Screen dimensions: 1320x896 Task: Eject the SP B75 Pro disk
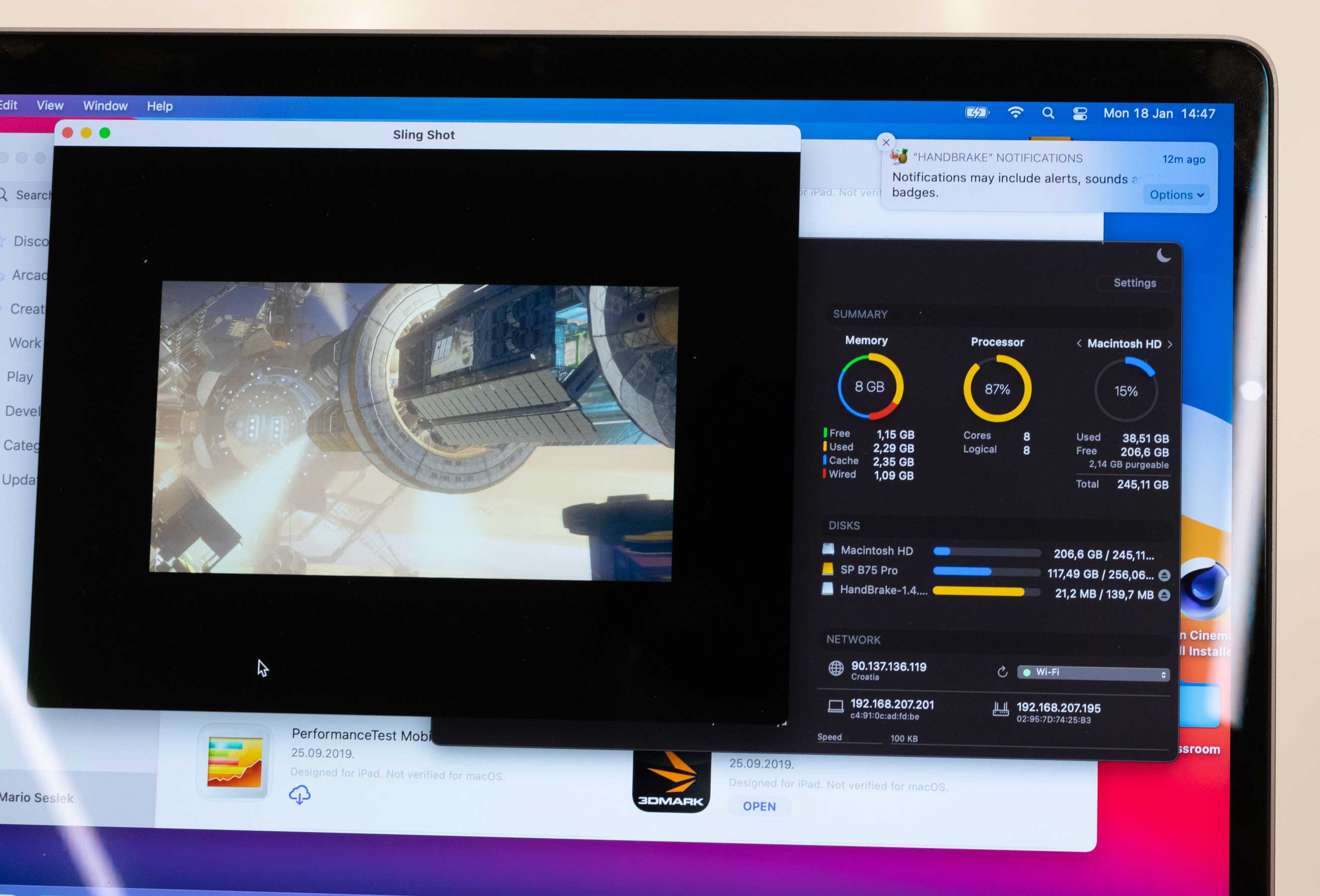[x=1164, y=575]
